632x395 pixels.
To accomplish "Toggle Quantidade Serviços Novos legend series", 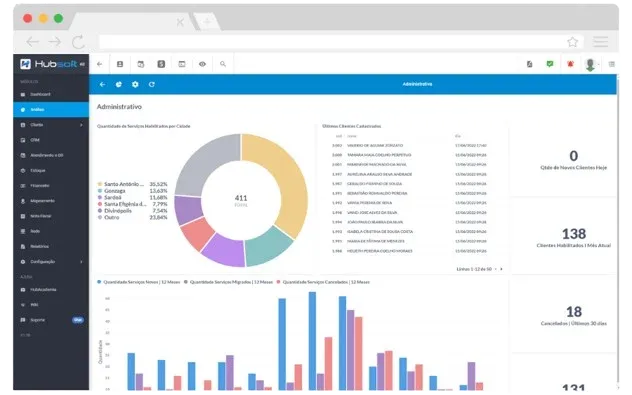I will click(x=138, y=282).
